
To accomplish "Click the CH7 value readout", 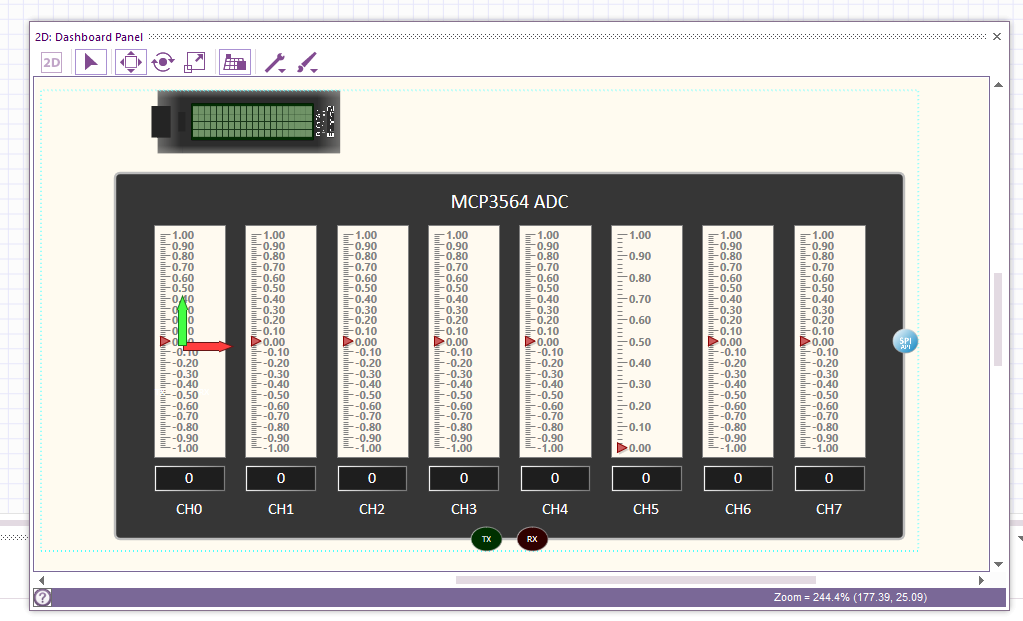I will [x=828, y=478].
